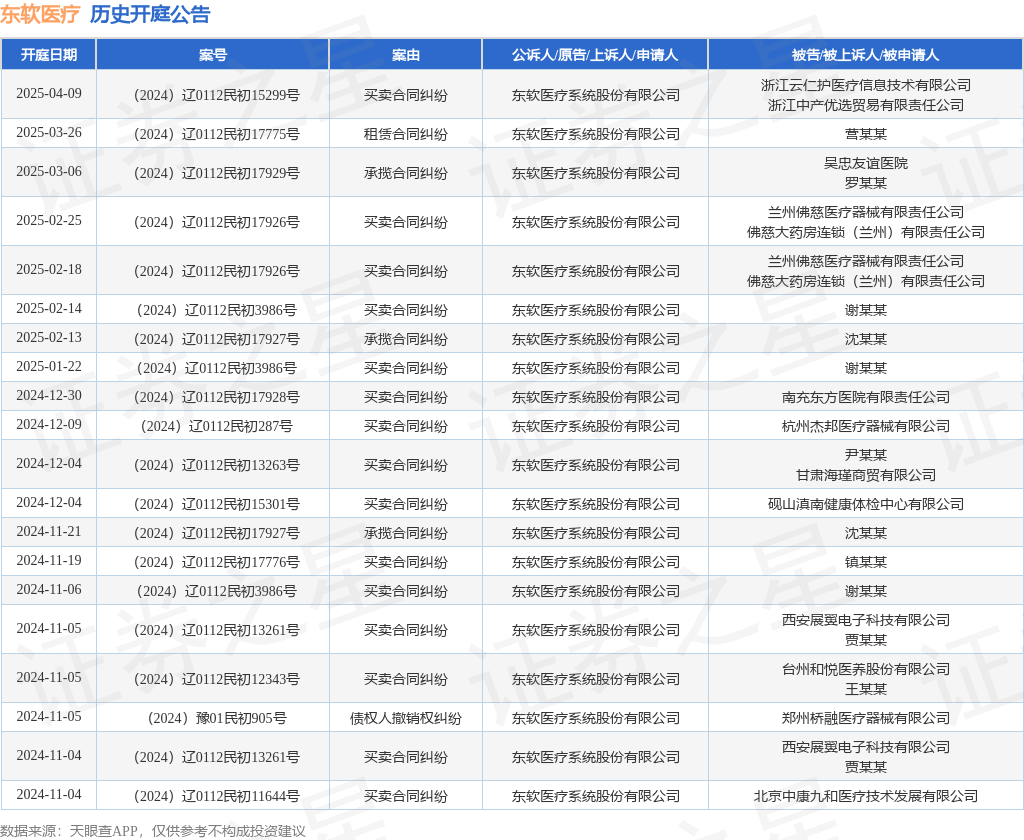Select defendant 尹某某
Screen dimensions: 1024x840
(x=865, y=455)
